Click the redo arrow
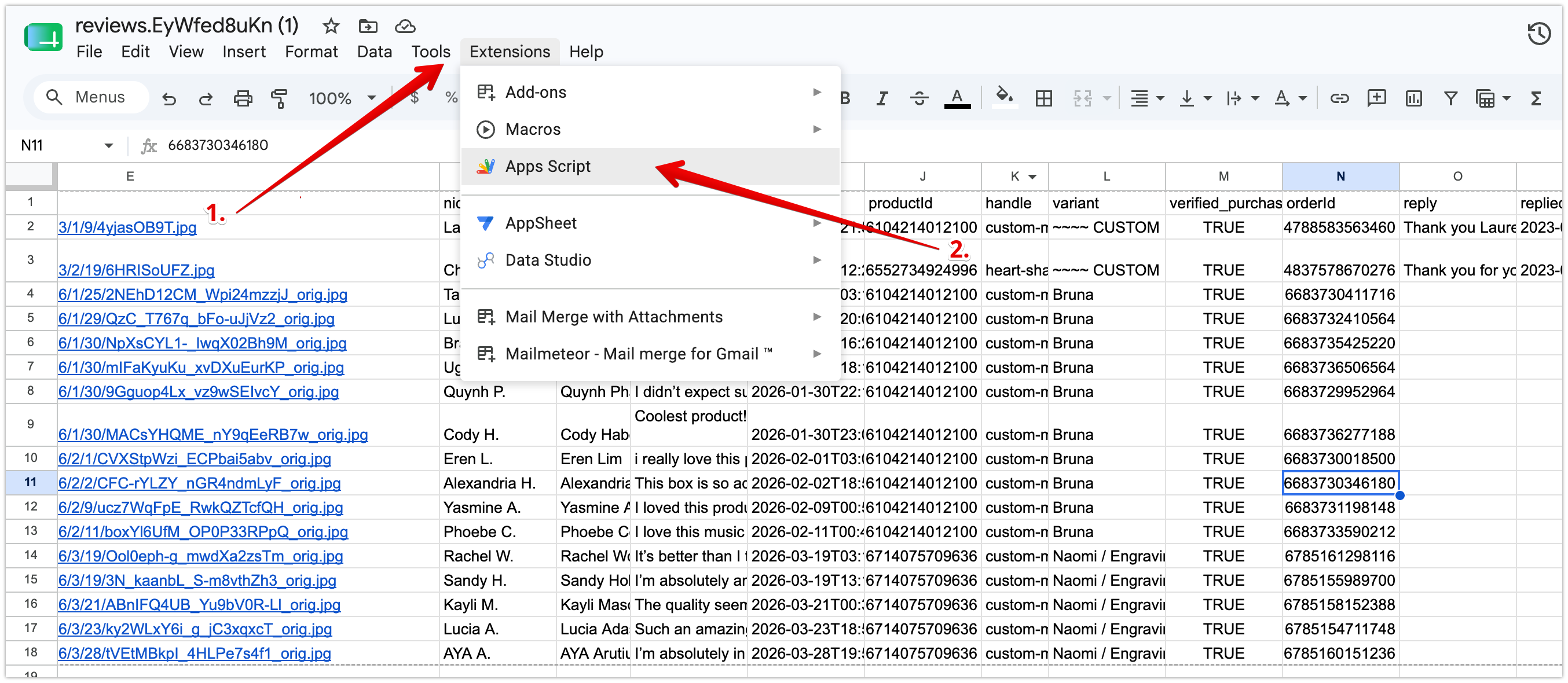 click(205, 98)
